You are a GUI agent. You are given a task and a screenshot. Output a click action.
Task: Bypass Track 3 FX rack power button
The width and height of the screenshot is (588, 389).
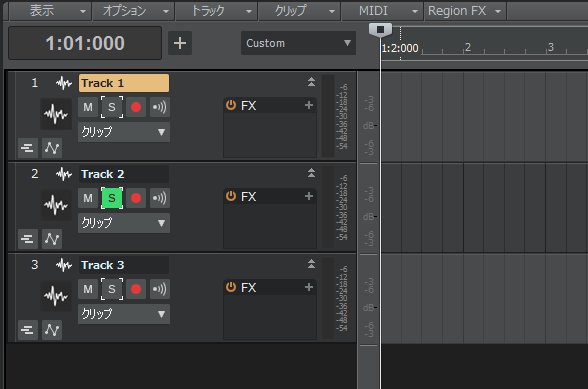[231, 287]
